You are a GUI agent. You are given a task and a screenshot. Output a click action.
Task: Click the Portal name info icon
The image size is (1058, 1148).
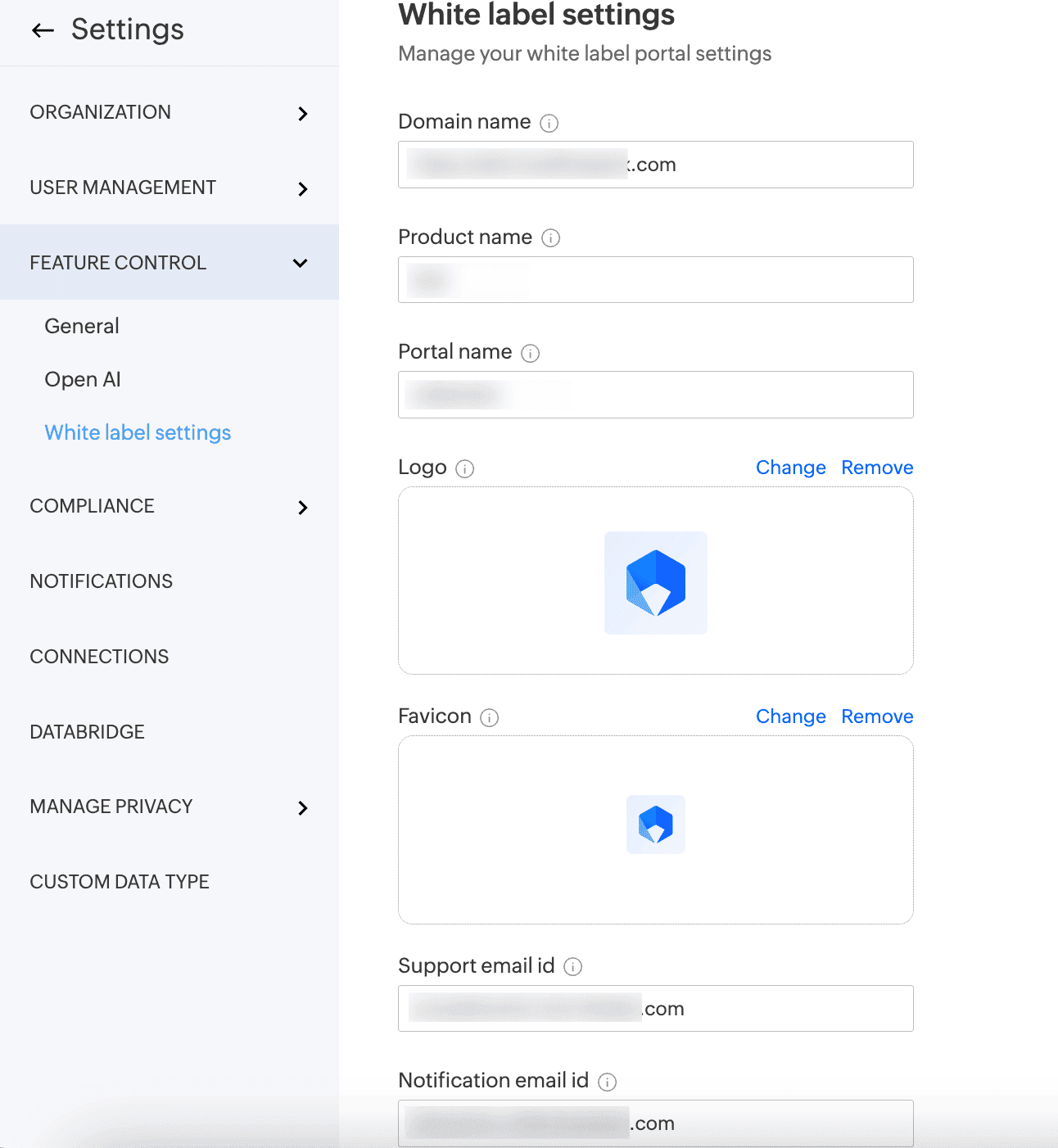531,353
